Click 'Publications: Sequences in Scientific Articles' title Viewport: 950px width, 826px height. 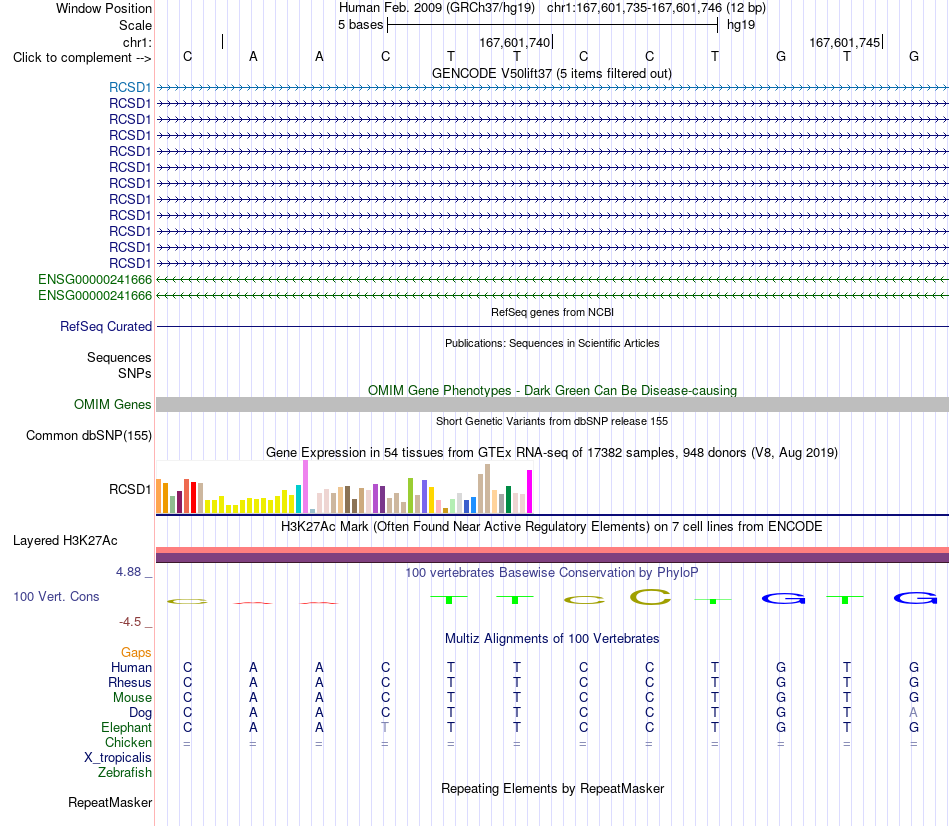(552, 343)
